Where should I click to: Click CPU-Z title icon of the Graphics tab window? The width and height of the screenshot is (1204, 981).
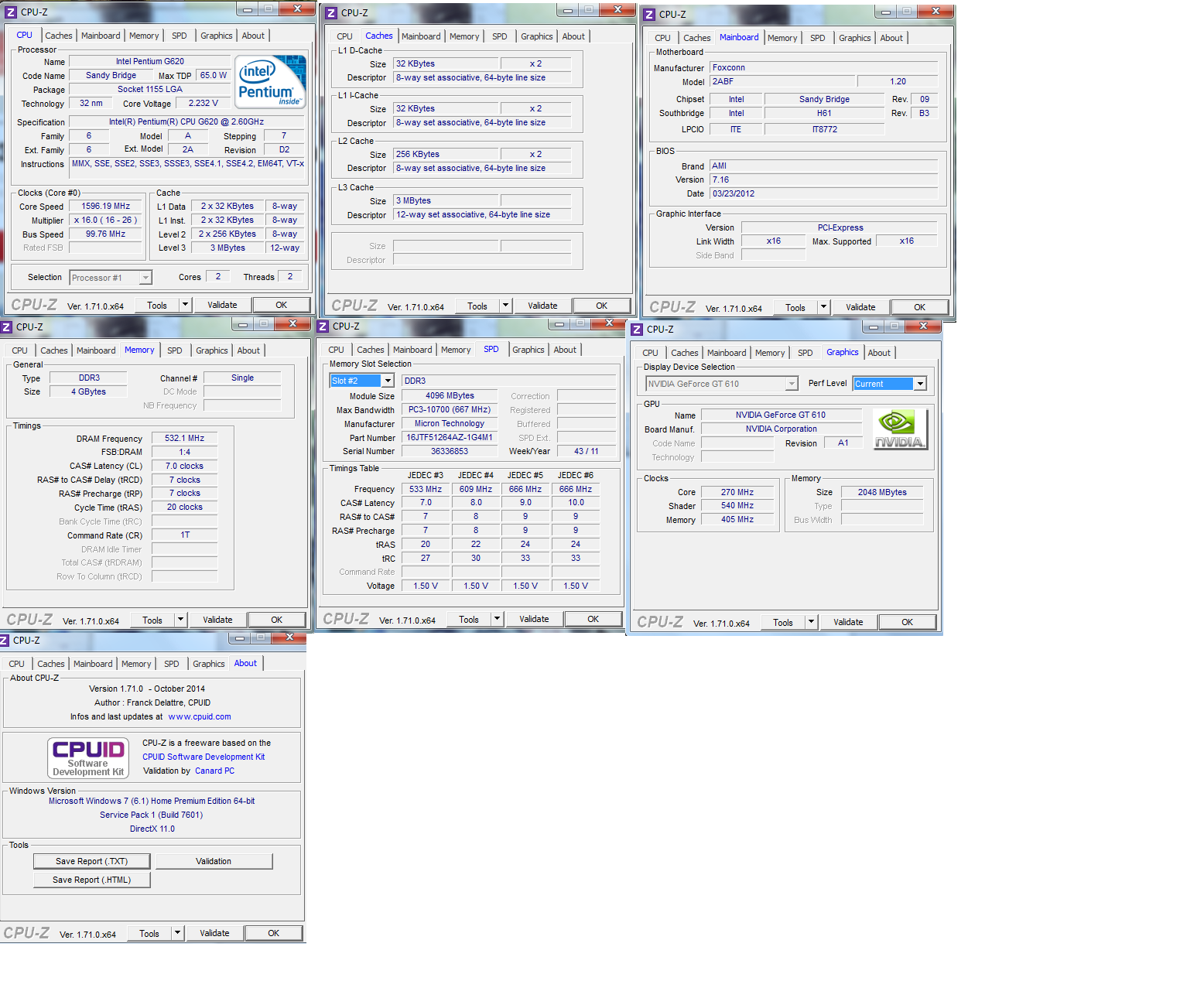(x=637, y=330)
